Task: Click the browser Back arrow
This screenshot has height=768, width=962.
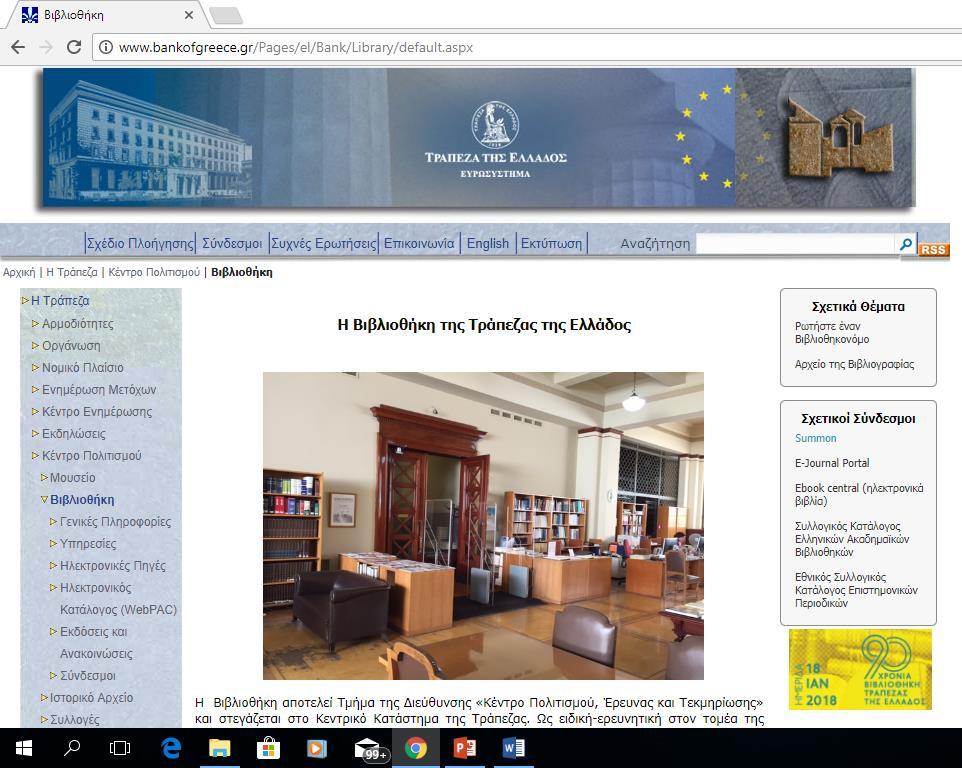Action: click(18, 47)
